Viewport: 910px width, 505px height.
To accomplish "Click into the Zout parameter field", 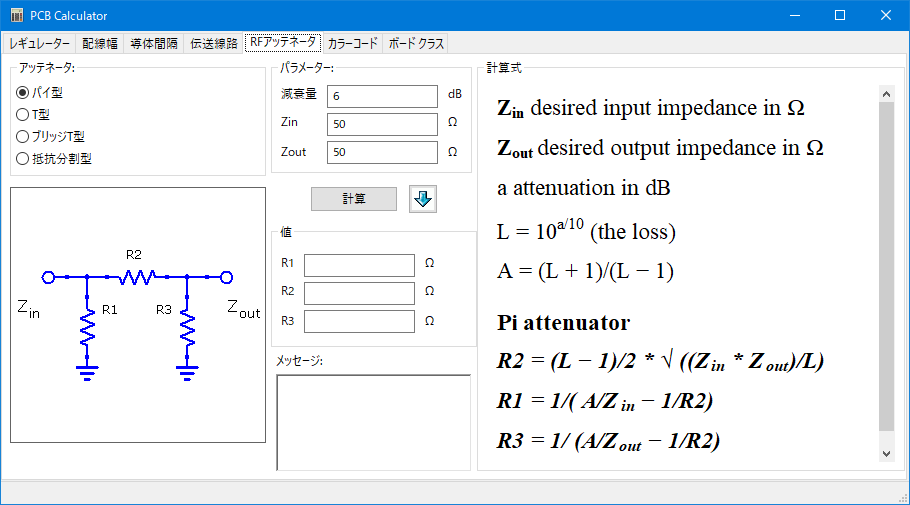I will click(x=382, y=152).
